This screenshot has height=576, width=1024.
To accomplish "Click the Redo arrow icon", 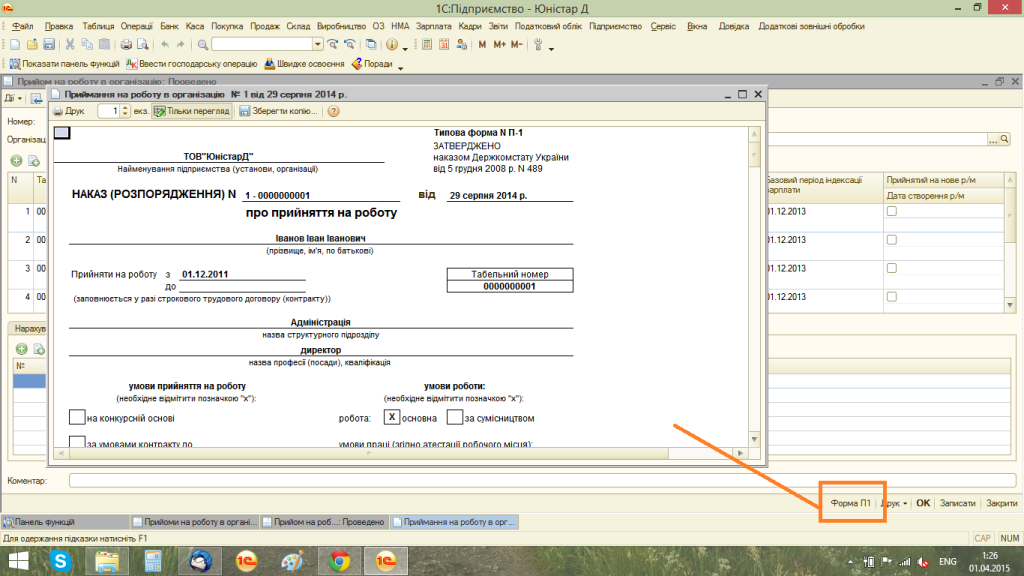I will (180, 44).
